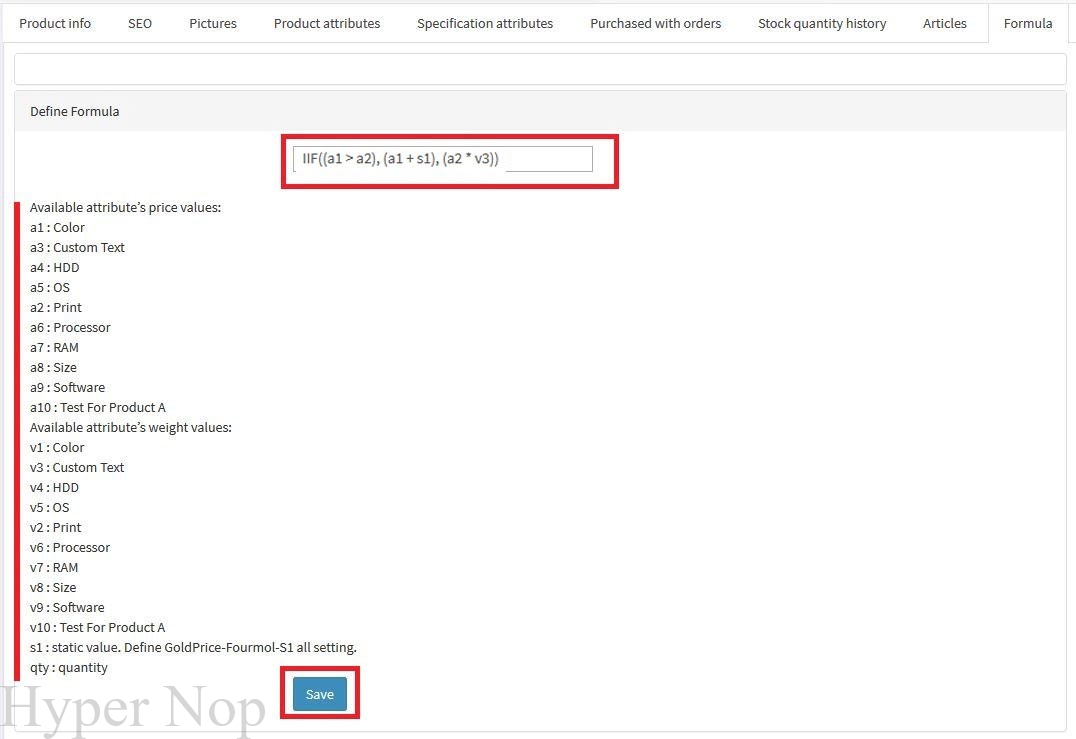The height and width of the screenshot is (739, 1076).
Task: Open the Product info tab
Action: tap(55, 23)
